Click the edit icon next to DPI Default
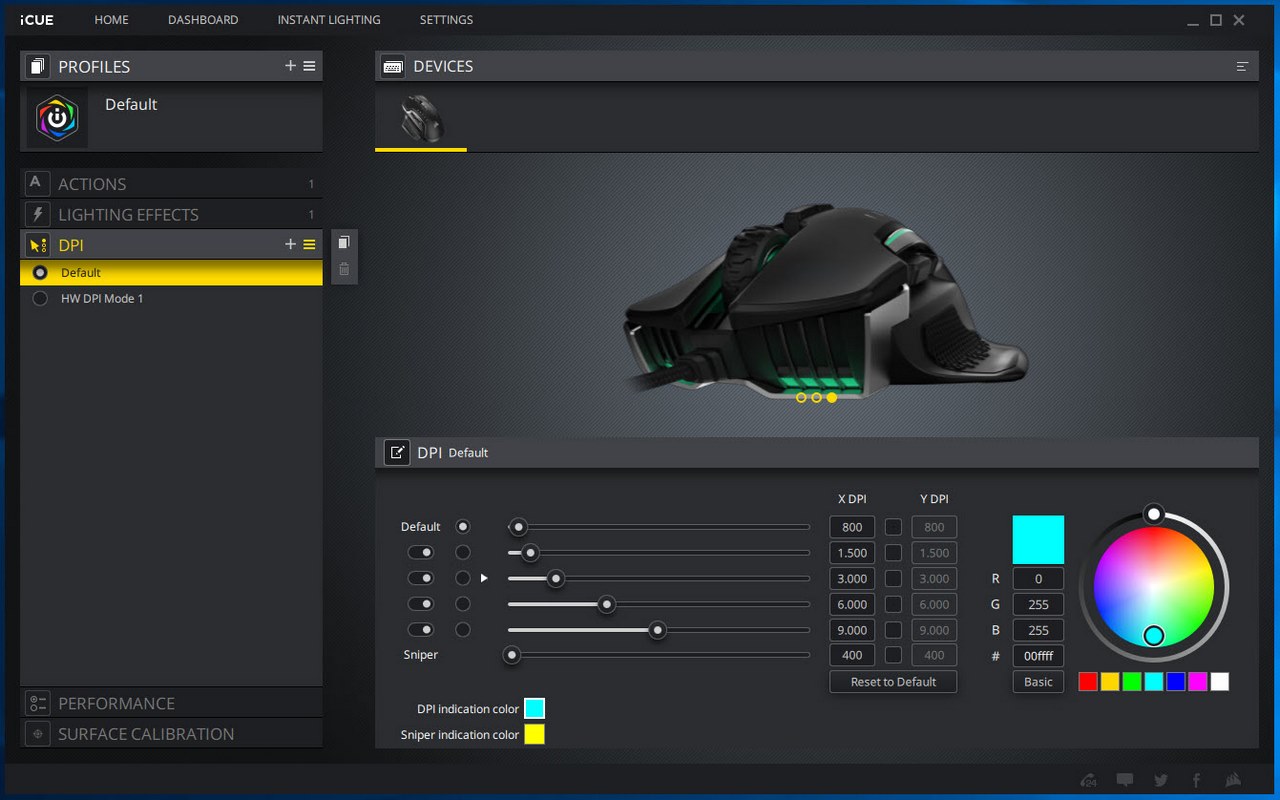 [397, 452]
